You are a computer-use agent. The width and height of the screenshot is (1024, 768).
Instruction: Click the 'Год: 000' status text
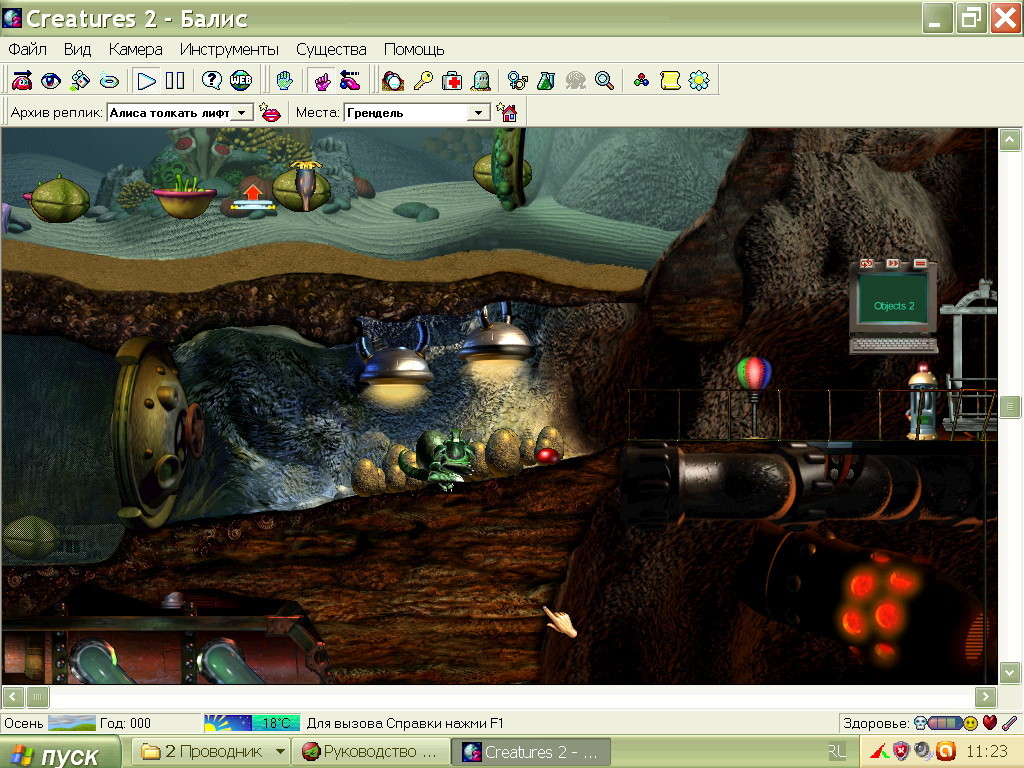[x=125, y=723]
